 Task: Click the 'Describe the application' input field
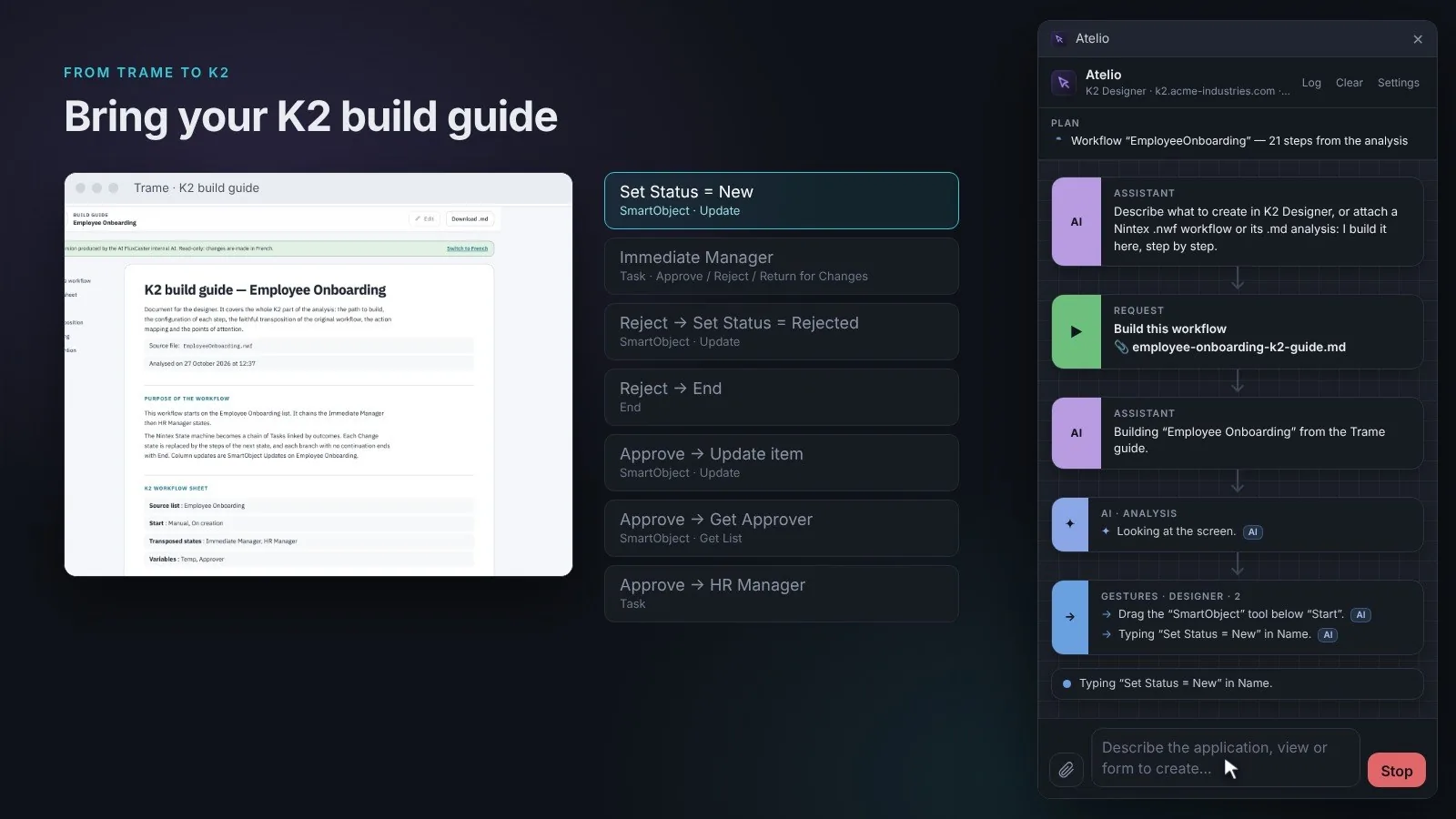point(1226,758)
